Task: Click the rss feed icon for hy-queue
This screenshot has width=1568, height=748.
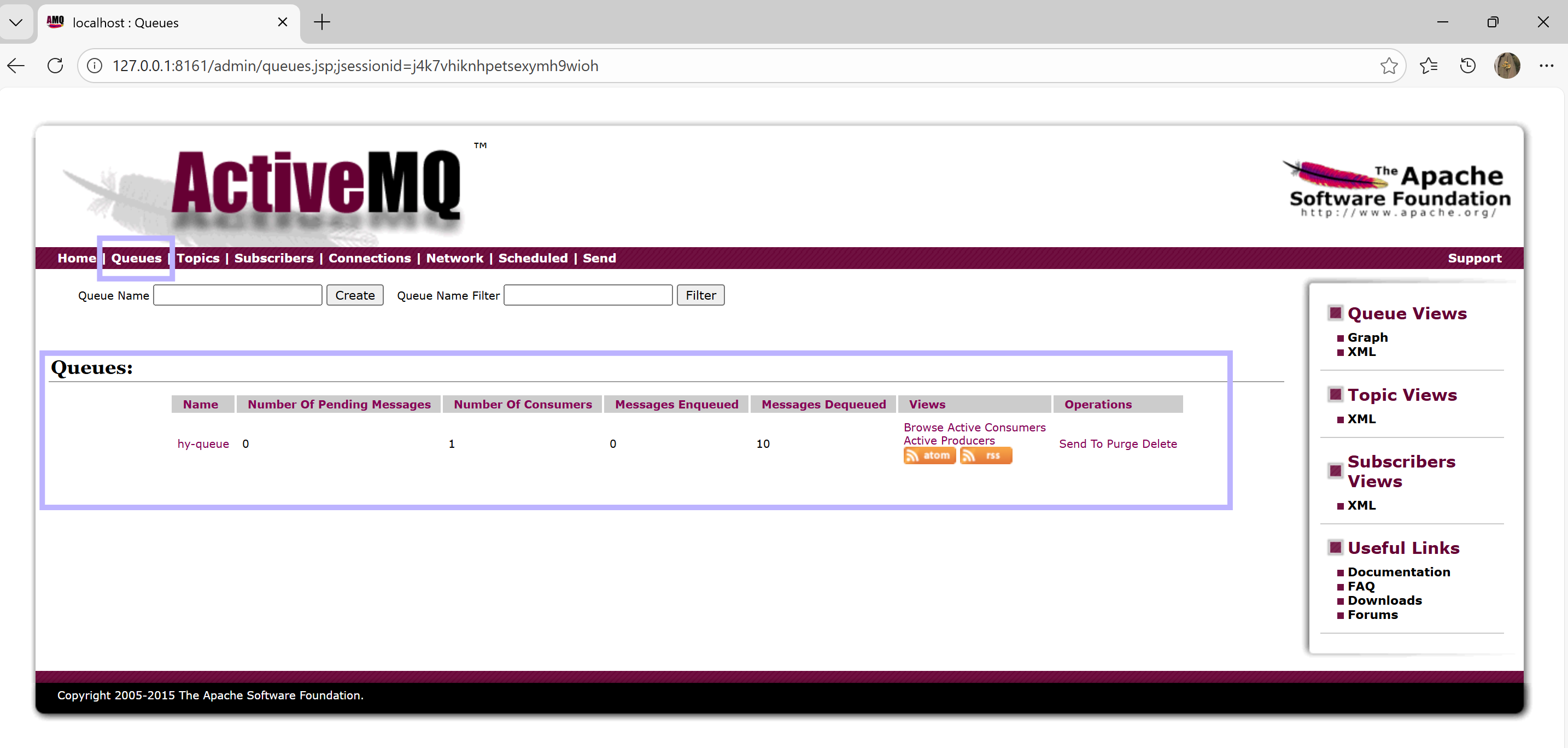Action: (986, 455)
